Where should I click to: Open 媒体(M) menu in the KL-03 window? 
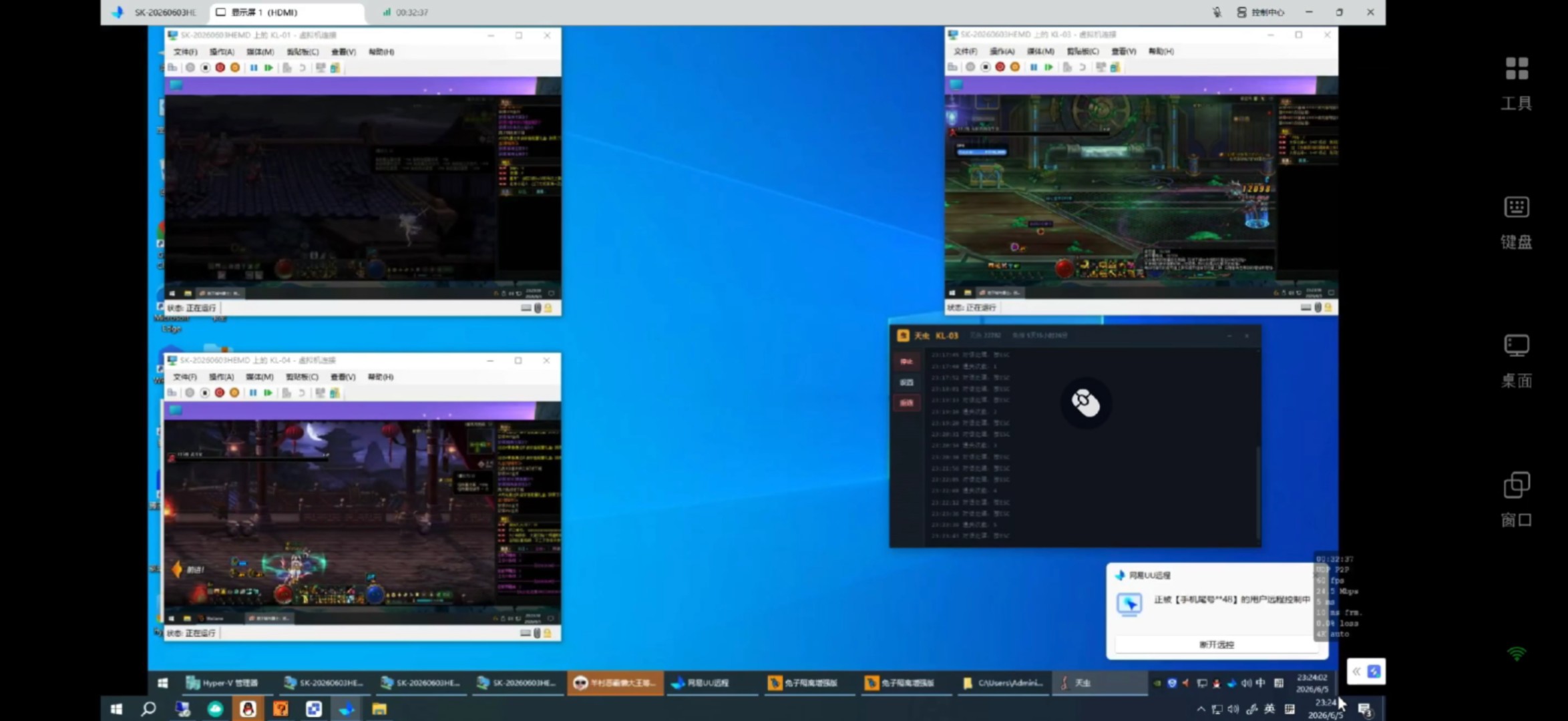point(1040,51)
